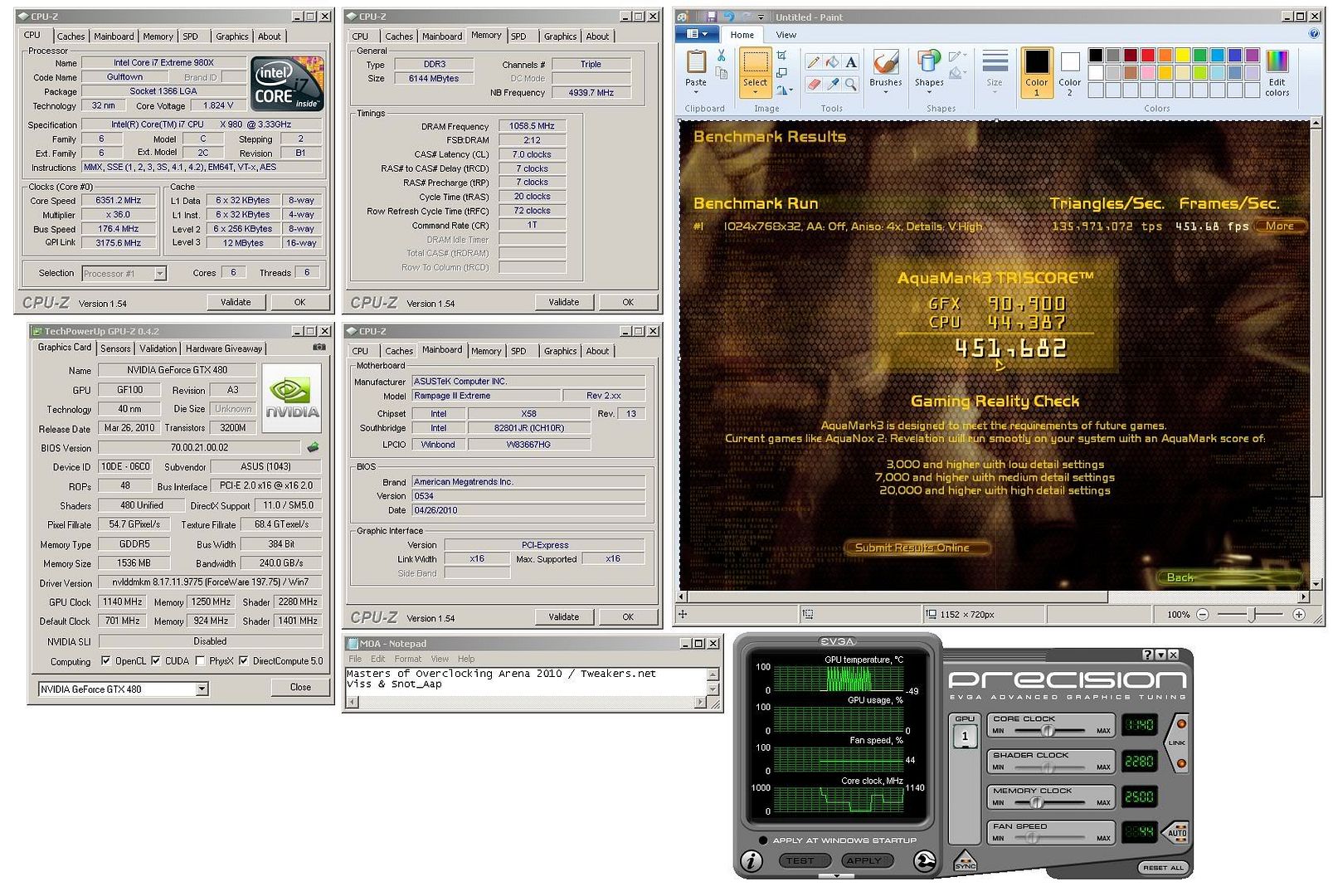Open the Processor #1 selection dropdown in CPU-Z
1333x896 pixels.
(x=160, y=273)
